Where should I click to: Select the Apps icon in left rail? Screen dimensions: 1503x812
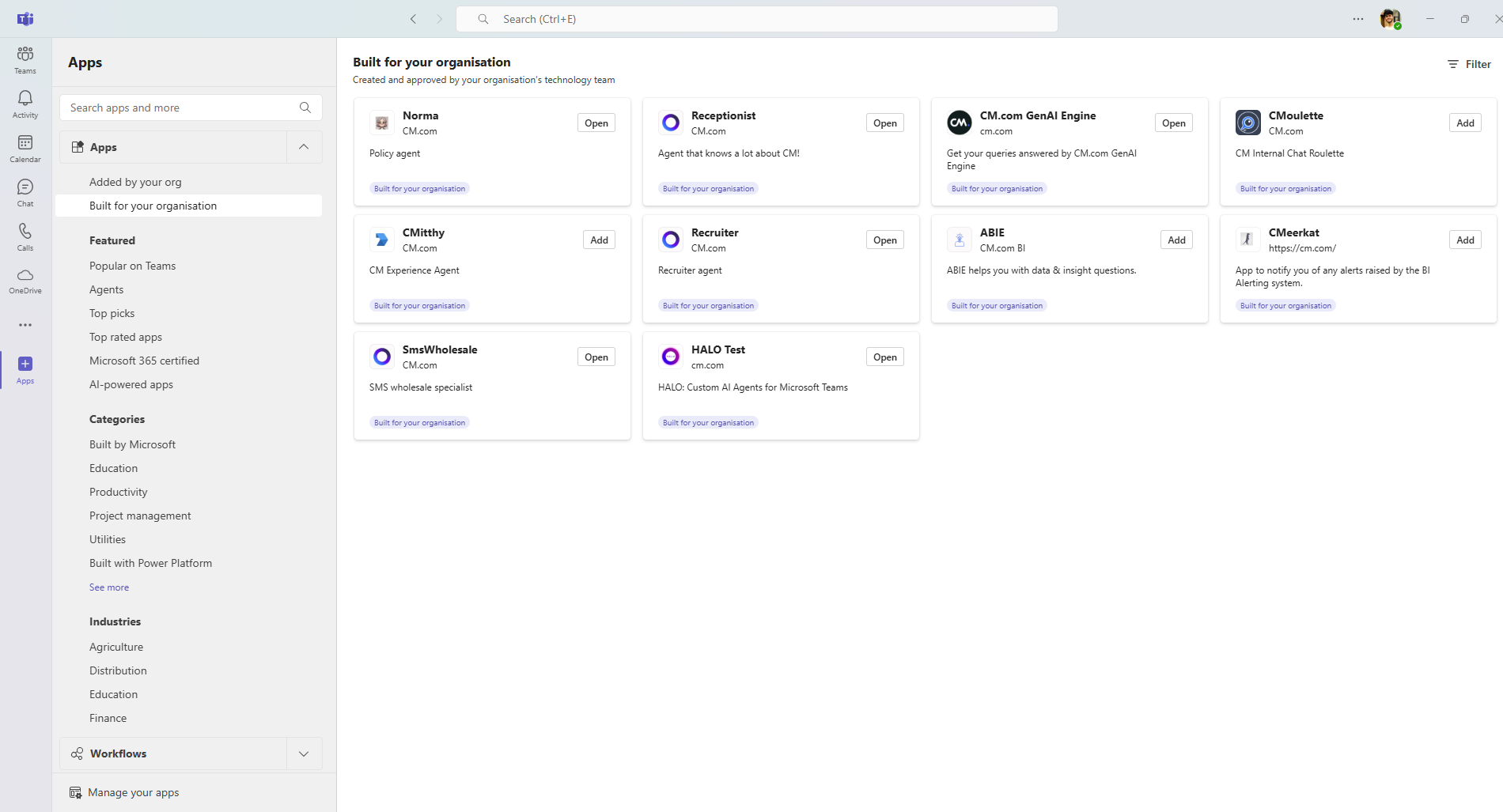(25, 369)
